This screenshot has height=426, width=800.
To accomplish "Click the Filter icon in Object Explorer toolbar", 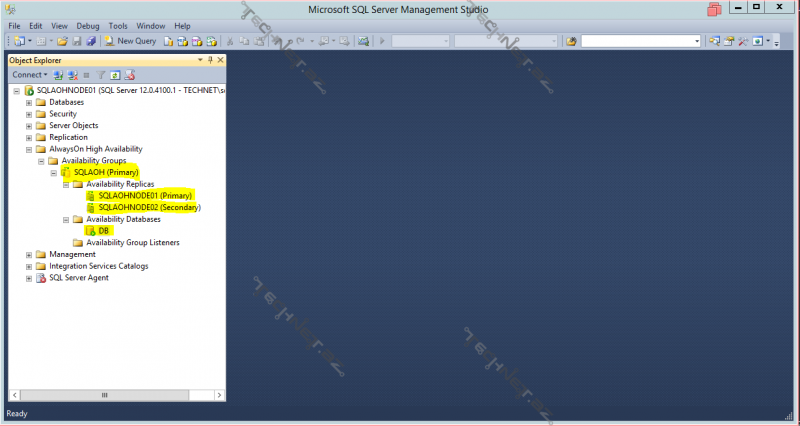I will click(x=101, y=75).
